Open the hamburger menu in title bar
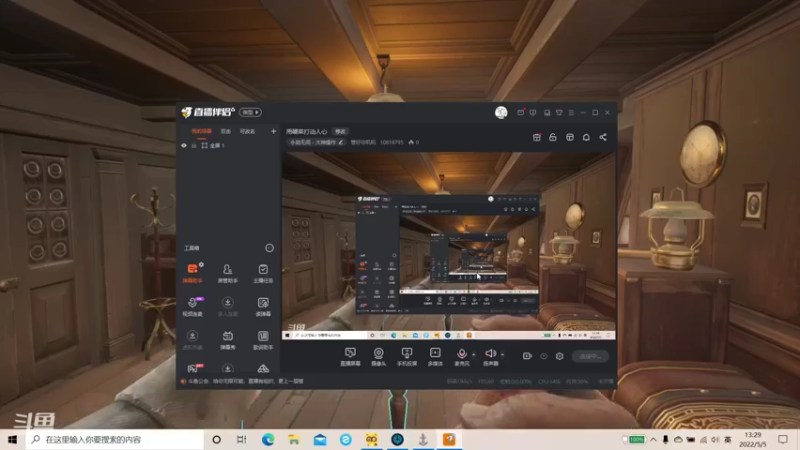 pos(571,112)
